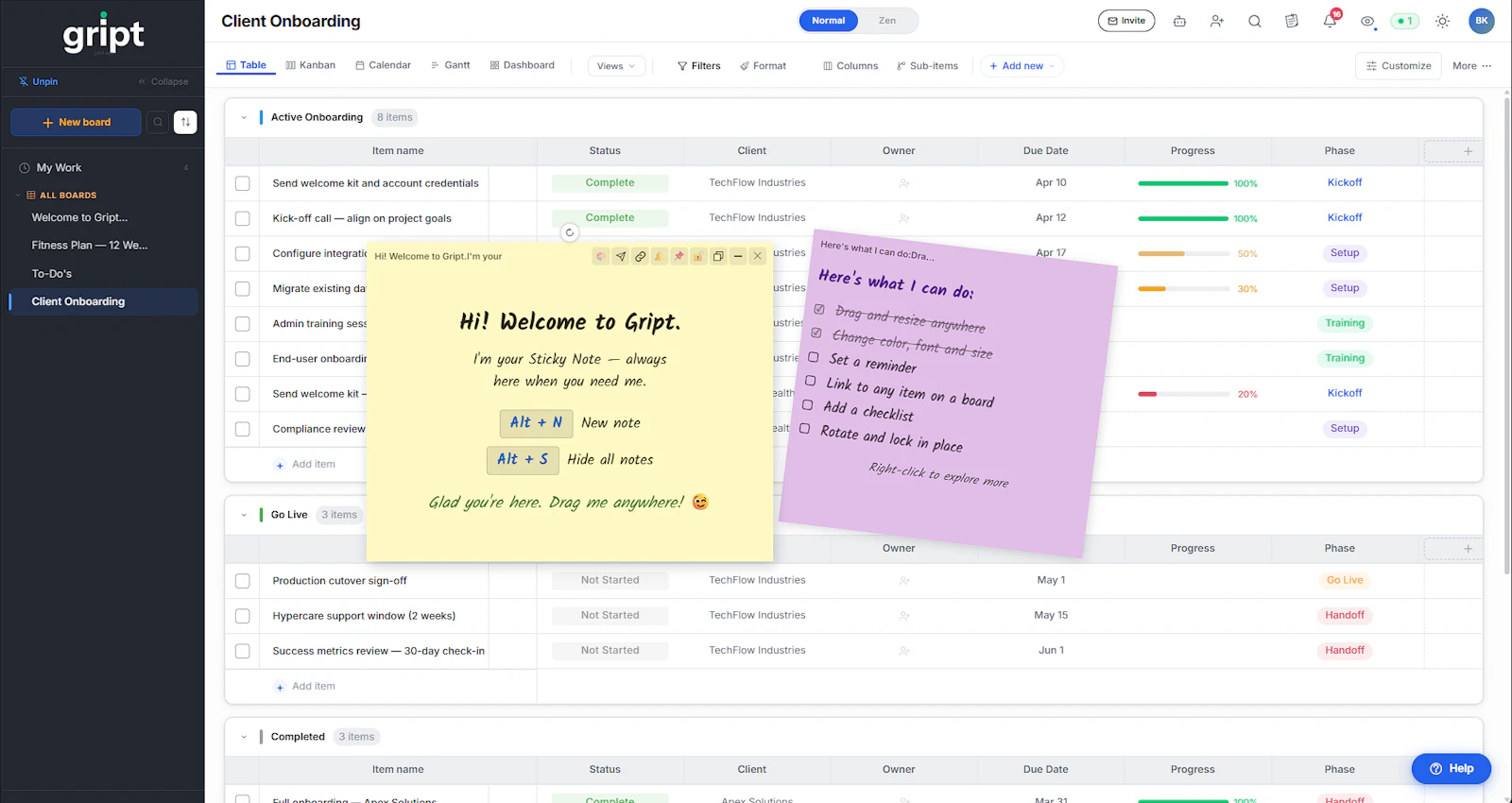Switch to the Table view tab

pos(246,65)
